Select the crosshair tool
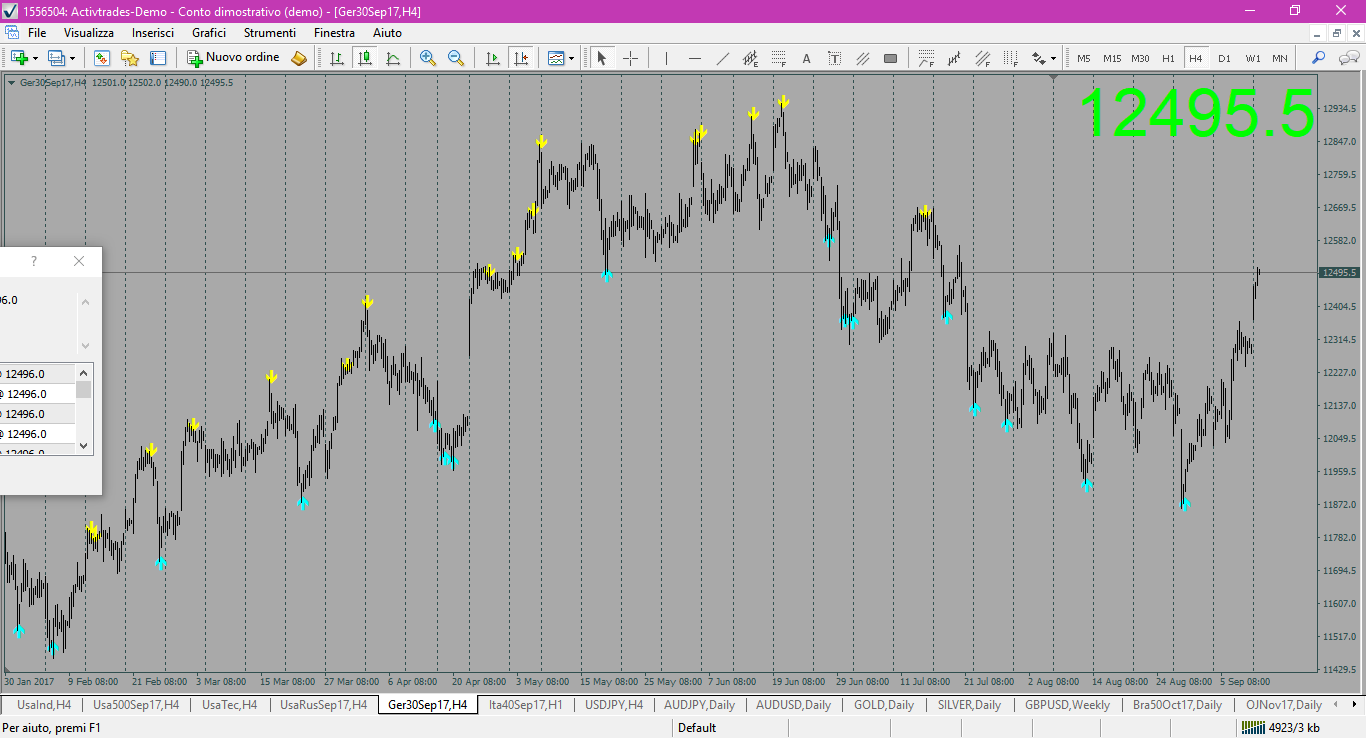1366x738 pixels. [x=630, y=58]
